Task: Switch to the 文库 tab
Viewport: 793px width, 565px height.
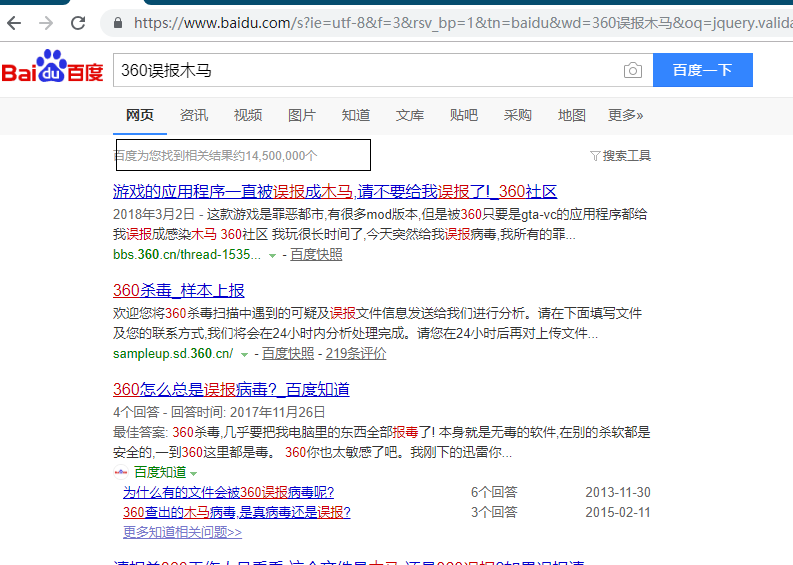Action: click(x=410, y=115)
